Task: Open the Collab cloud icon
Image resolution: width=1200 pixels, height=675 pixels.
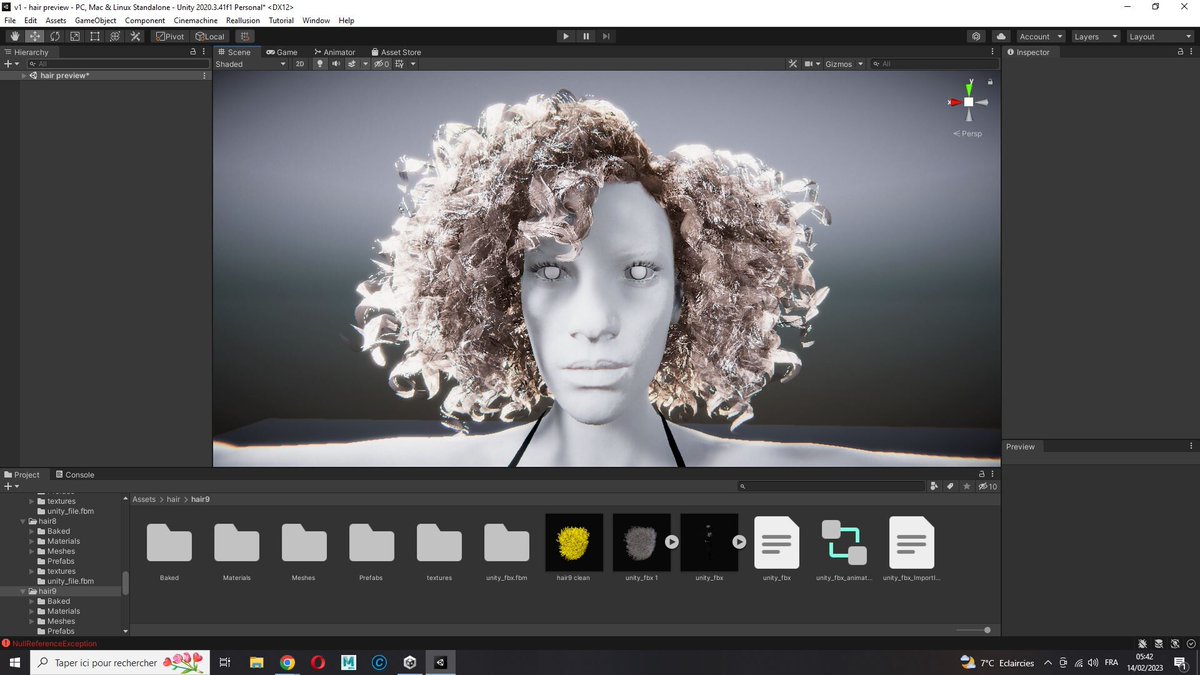Action: coord(1001,36)
